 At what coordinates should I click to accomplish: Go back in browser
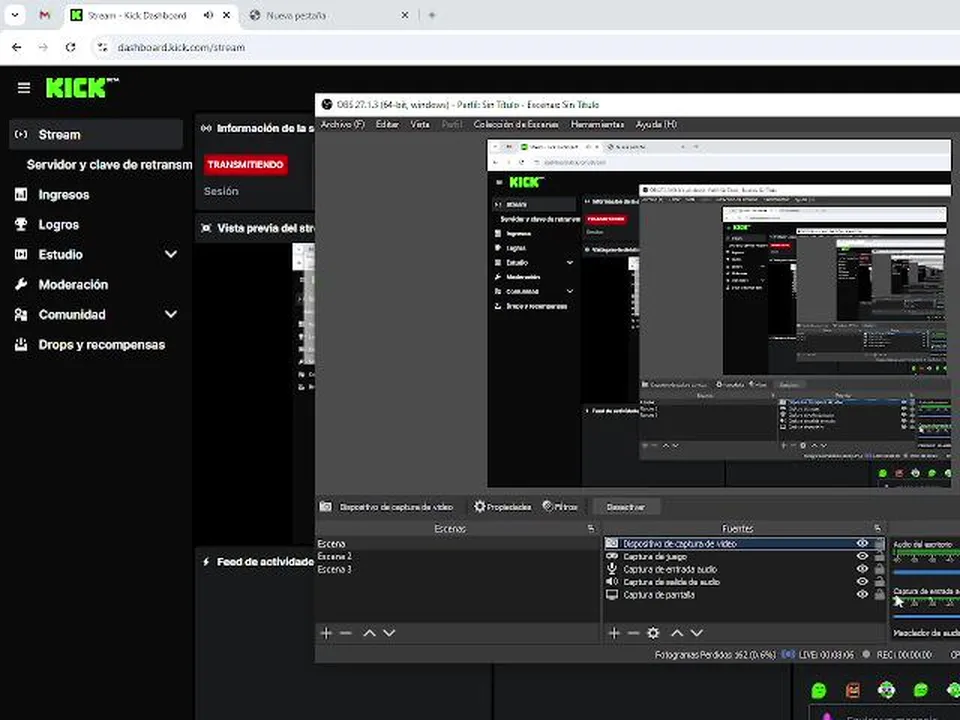pyautogui.click(x=17, y=47)
